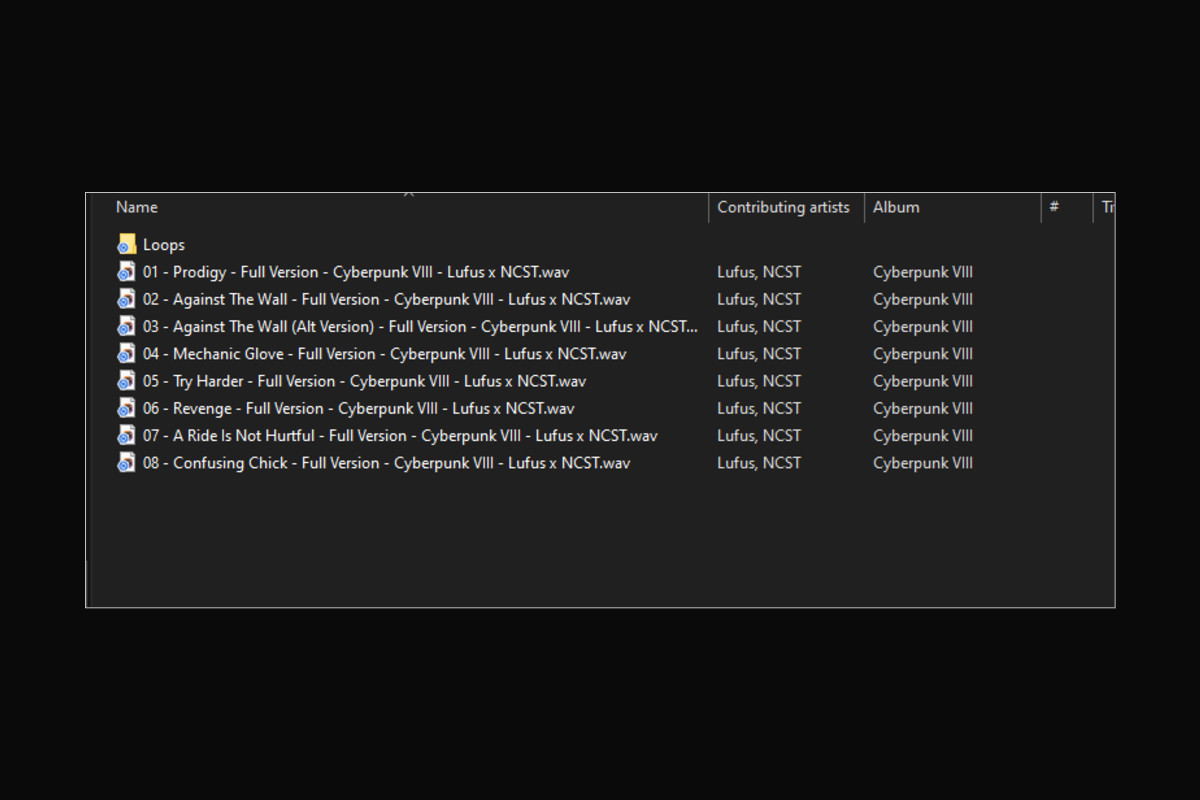Select the 01 - Prodigy file name
1200x800 pixels.
click(x=355, y=272)
